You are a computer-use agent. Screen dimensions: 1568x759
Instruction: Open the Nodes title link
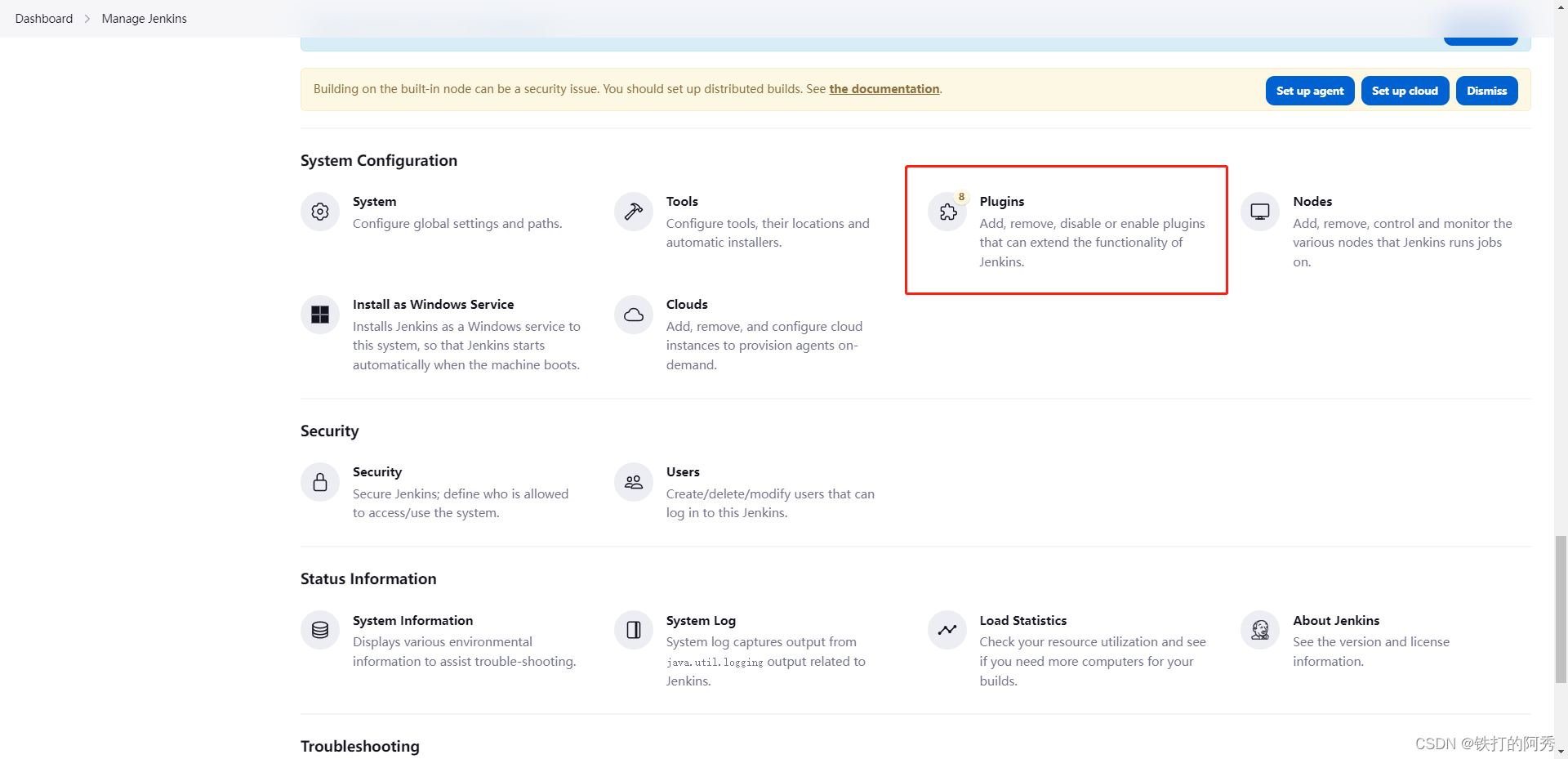click(x=1312, y=202)
